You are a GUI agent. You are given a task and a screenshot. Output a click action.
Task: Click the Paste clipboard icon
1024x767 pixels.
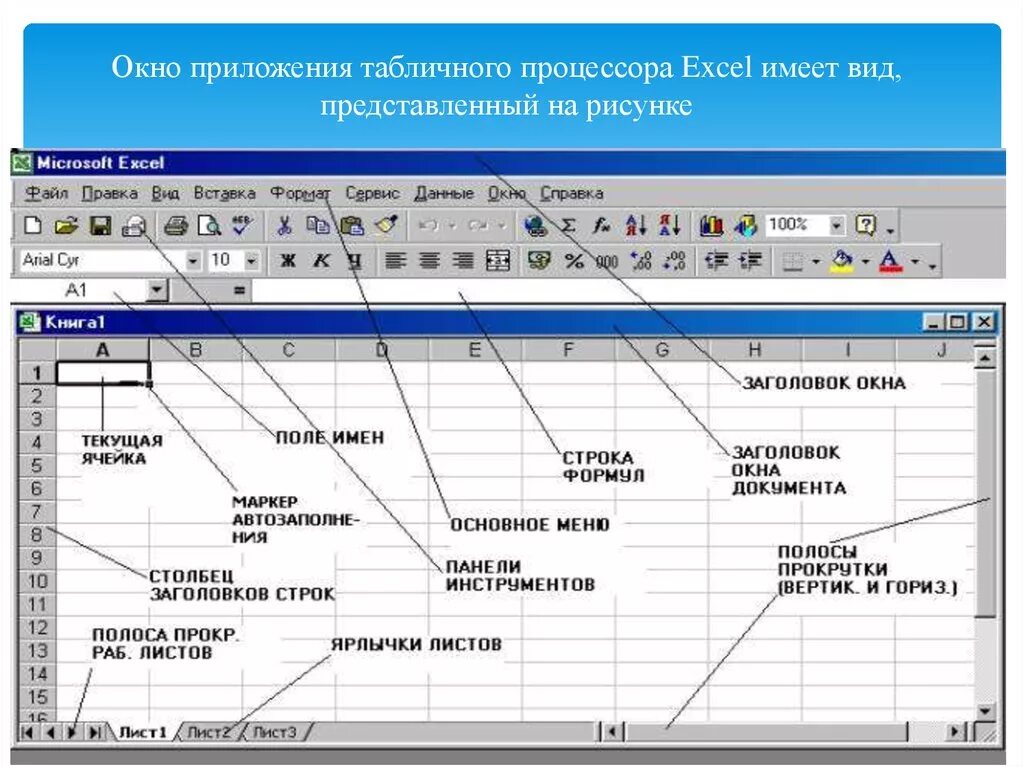[352, 226]
